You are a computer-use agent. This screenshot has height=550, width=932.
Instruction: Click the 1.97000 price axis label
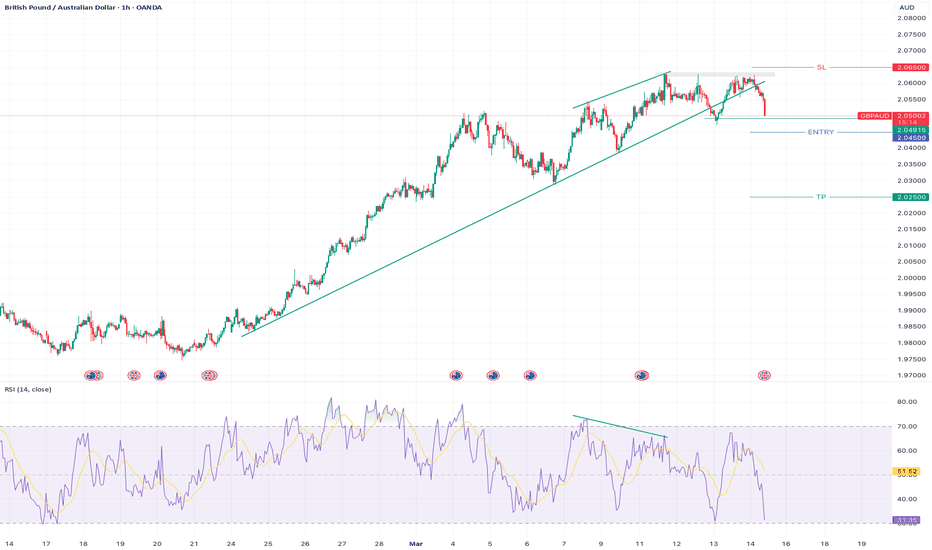[911, 375]
